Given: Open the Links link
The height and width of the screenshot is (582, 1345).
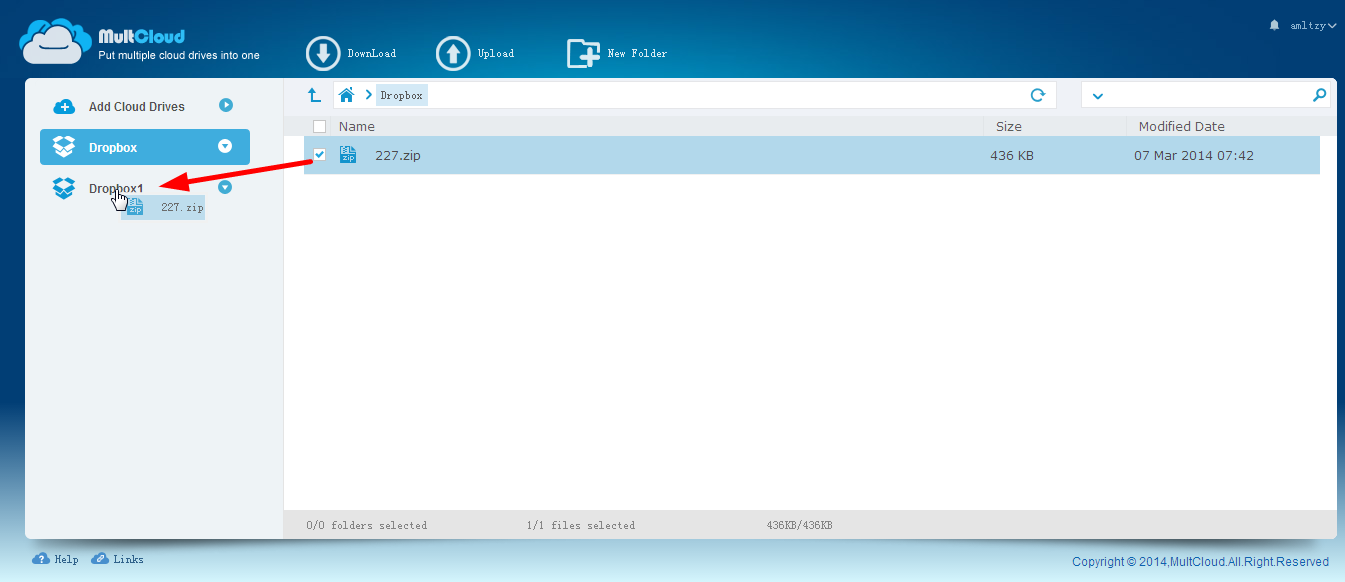Looking at the screenshot, I should point(118,559).
